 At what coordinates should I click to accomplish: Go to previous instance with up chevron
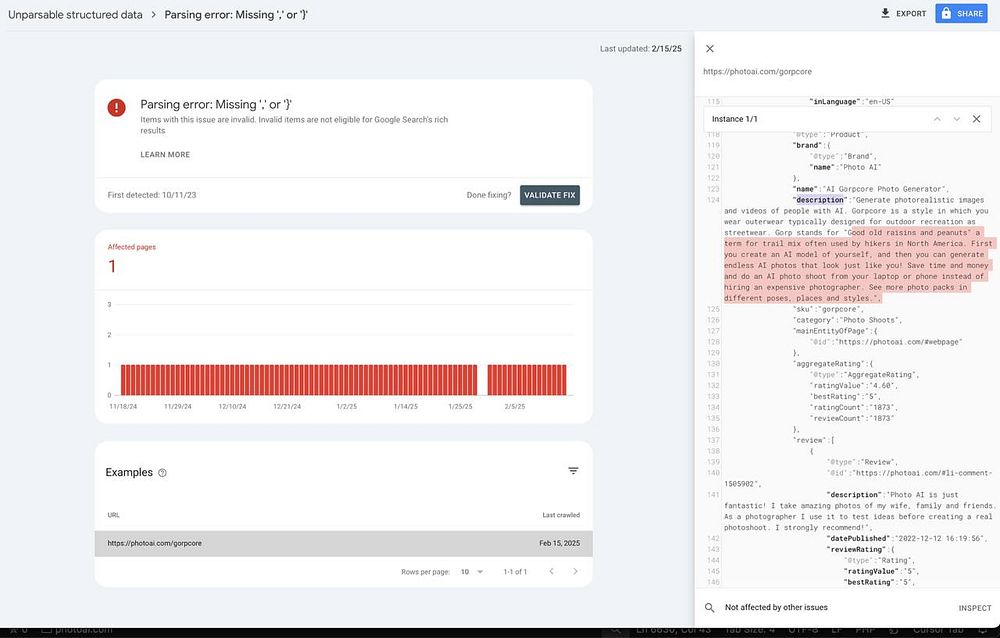(937, 119)
